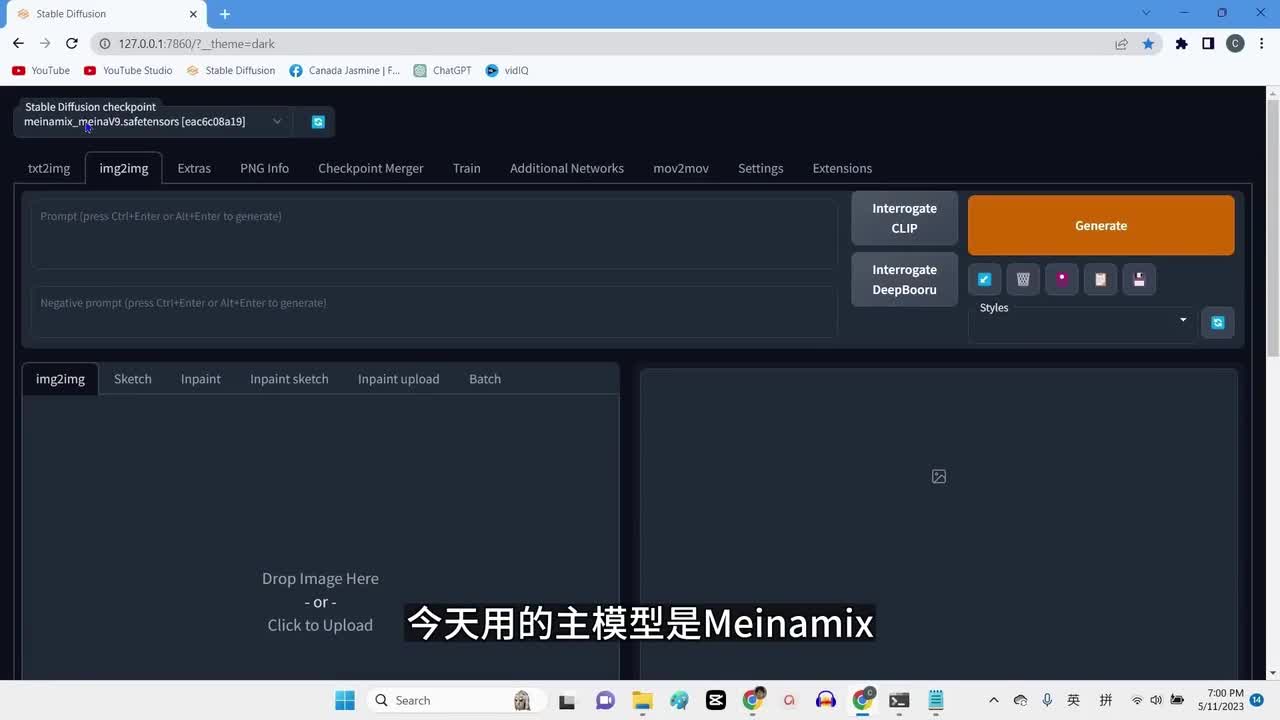Open the Inpaint sub-tab
The width and height of the screenshot is (1280, 720).
200,379
